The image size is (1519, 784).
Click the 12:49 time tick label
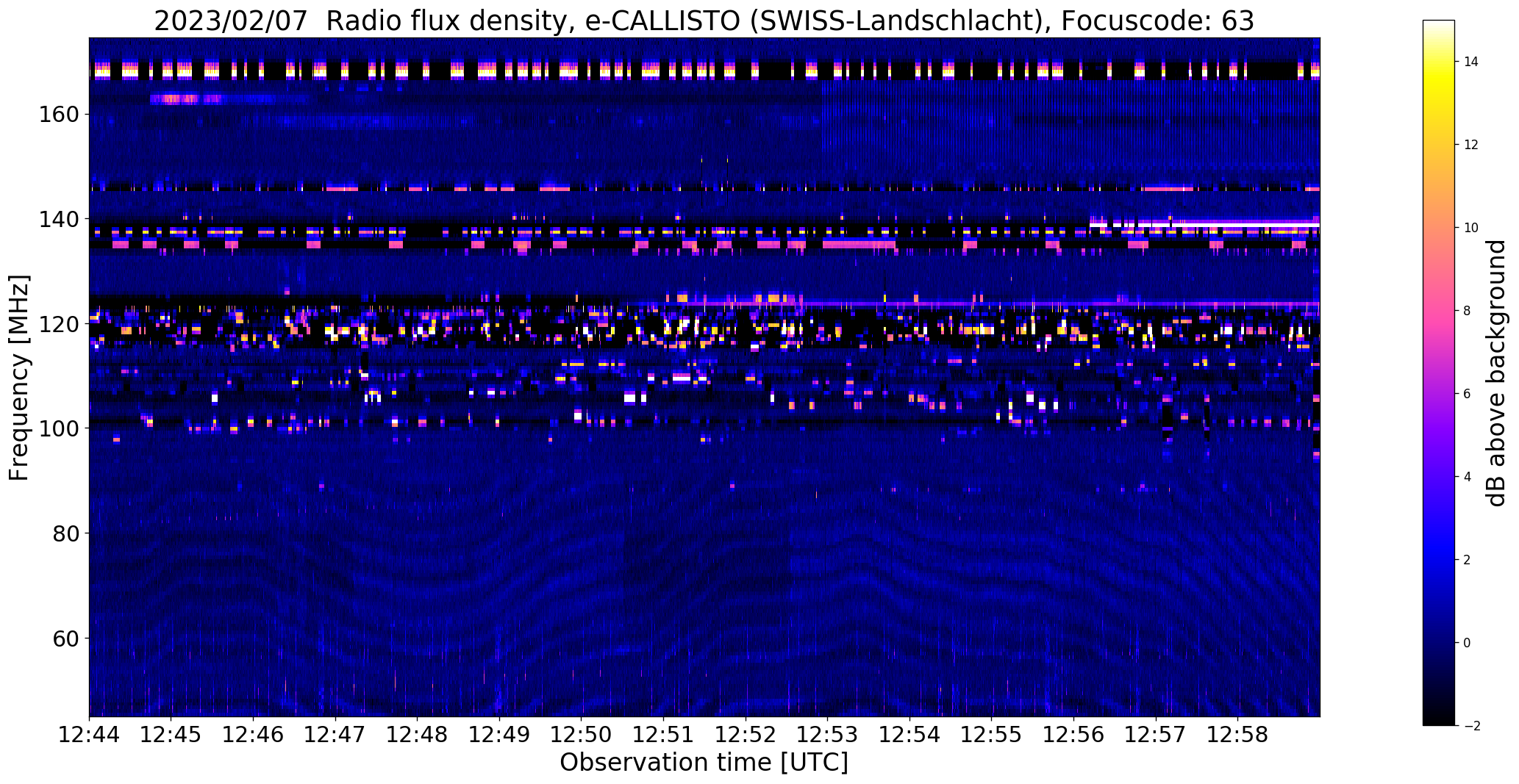[x=499, y=735]
